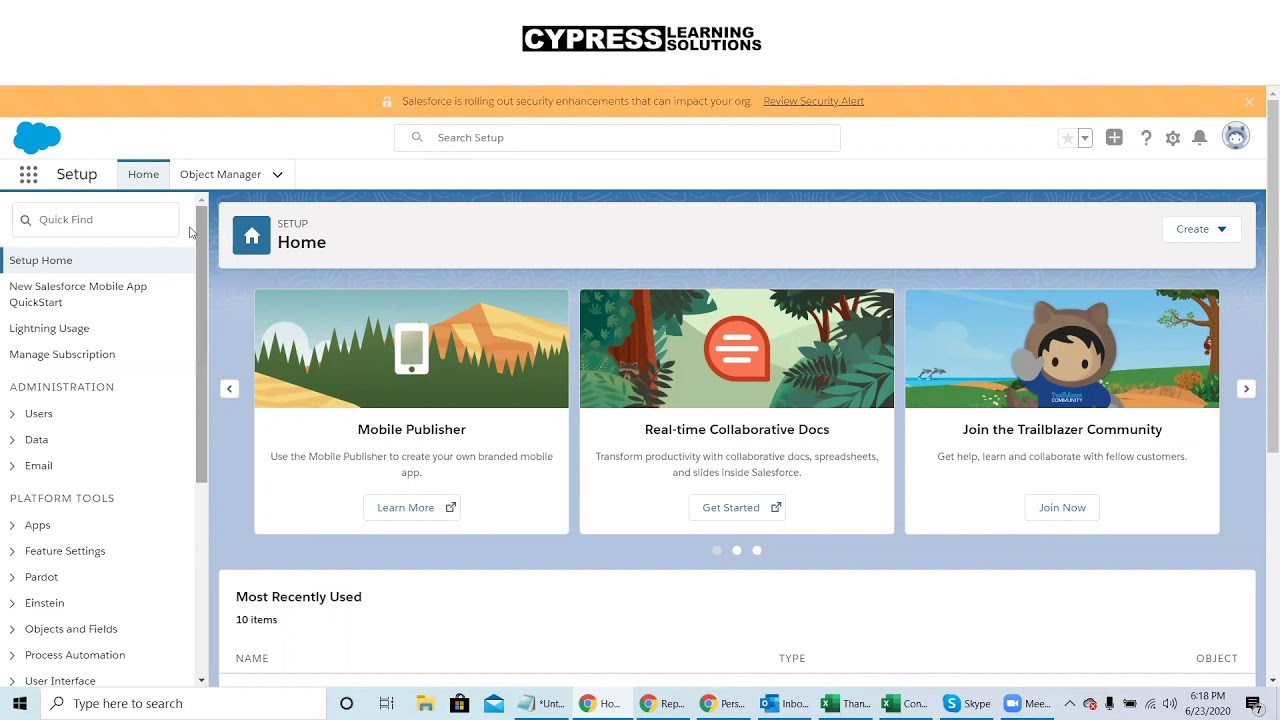Open the Object Manager tab dropdown chevron
Viewport: 1280px width, 720px height.
tap(278, 174)
